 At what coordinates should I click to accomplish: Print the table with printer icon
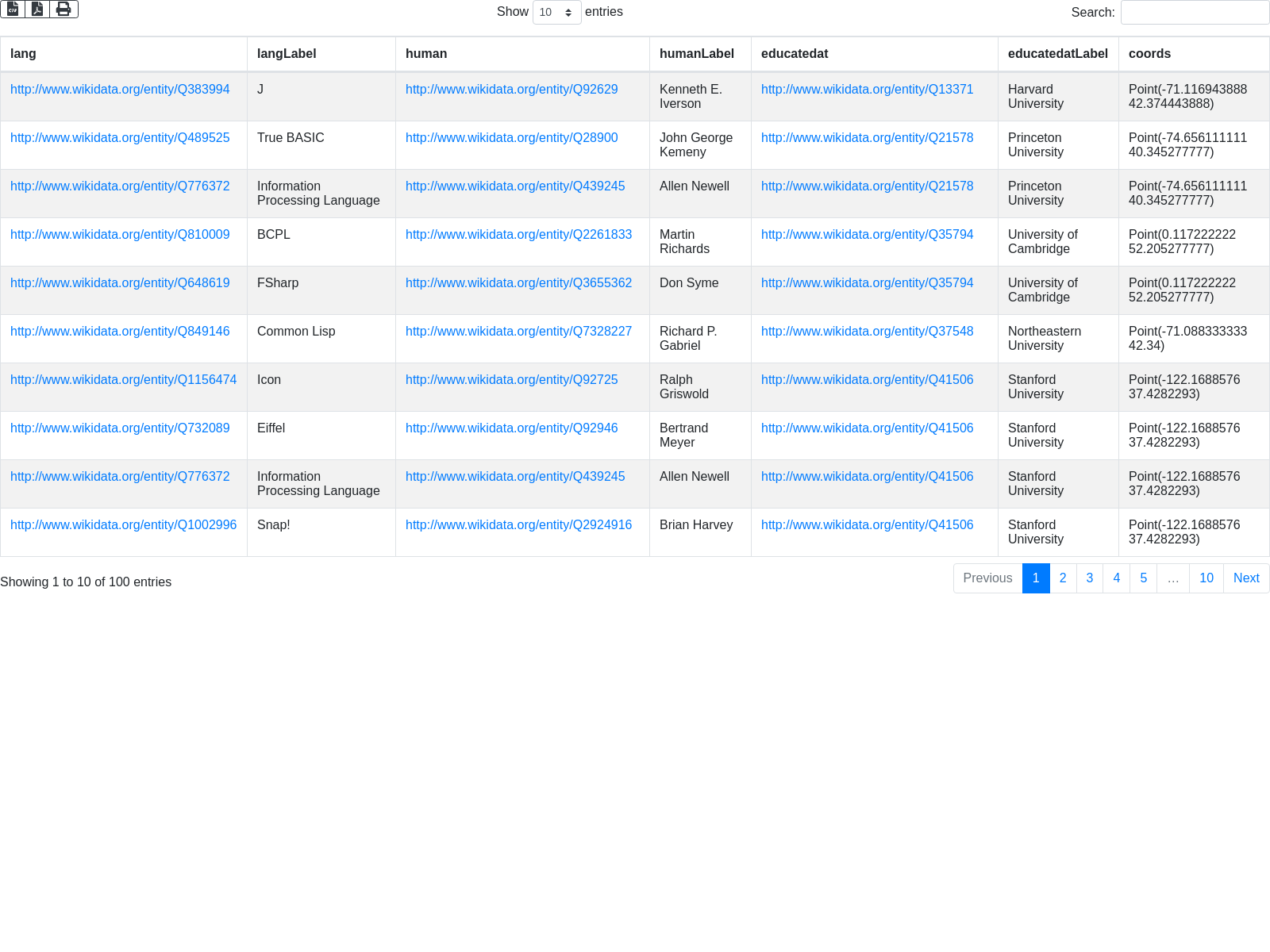click(63, 10)
